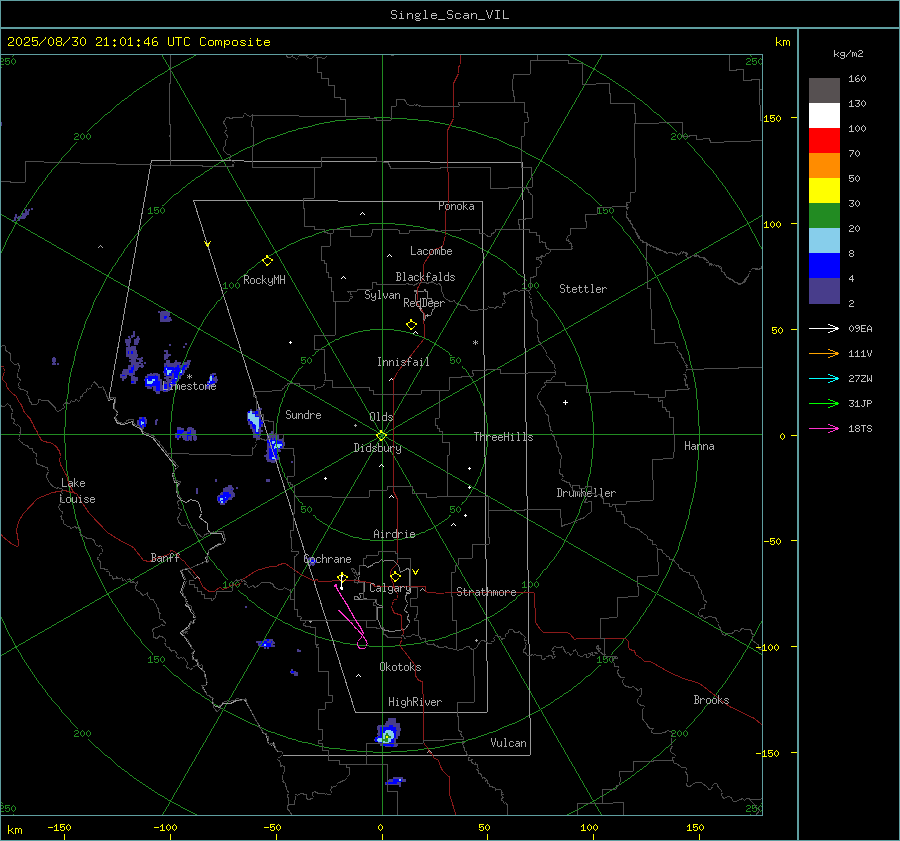Click the Didsbury city label
Image resolution: width=900 pixels, height=841 pixels.
tap(377, 448)
